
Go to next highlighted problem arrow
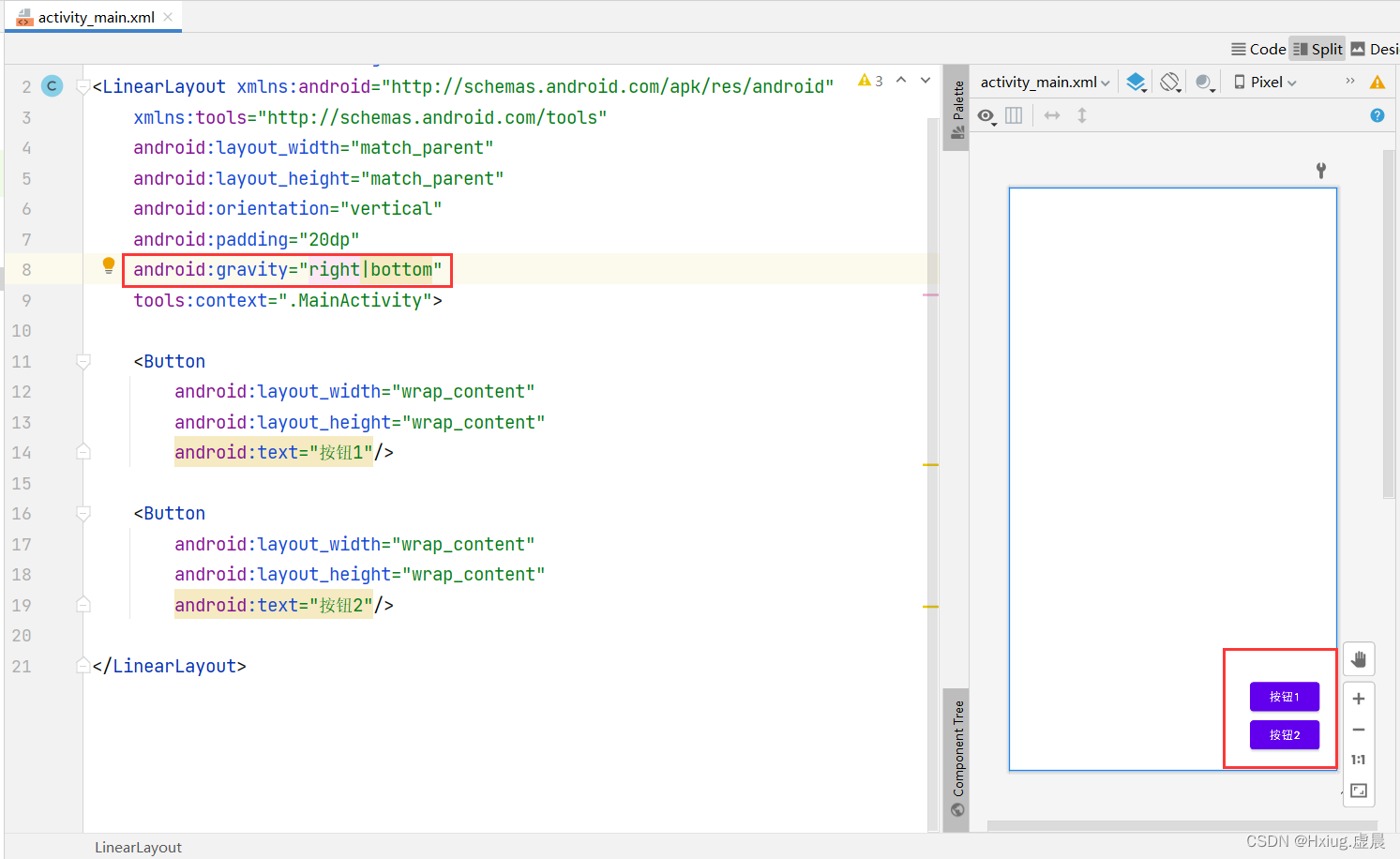(926, 81)
